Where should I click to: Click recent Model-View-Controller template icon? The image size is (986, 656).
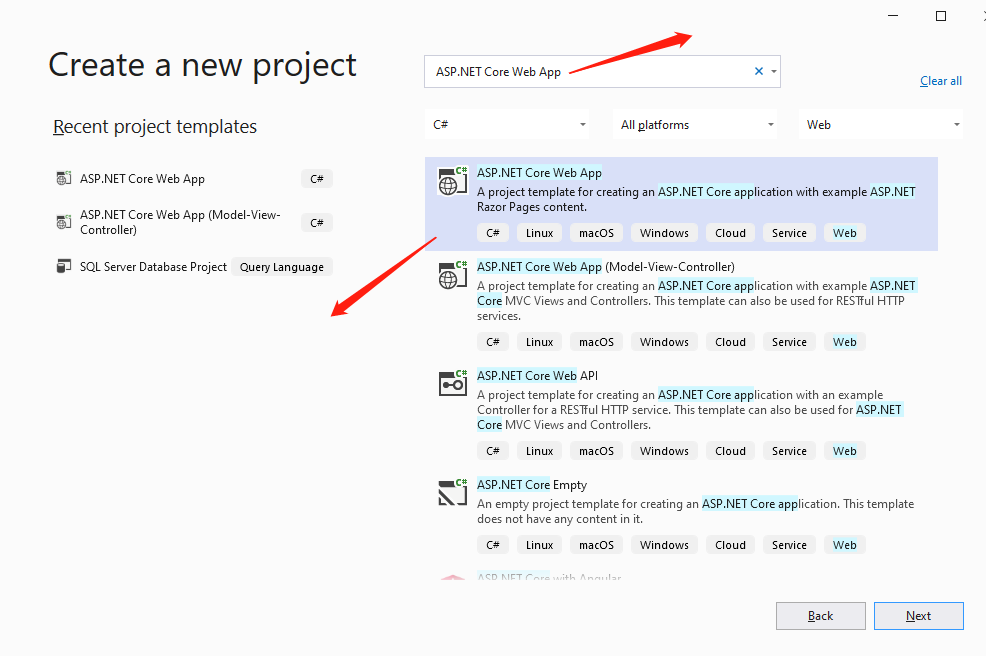pyautogui.click(x=64, y=222)
